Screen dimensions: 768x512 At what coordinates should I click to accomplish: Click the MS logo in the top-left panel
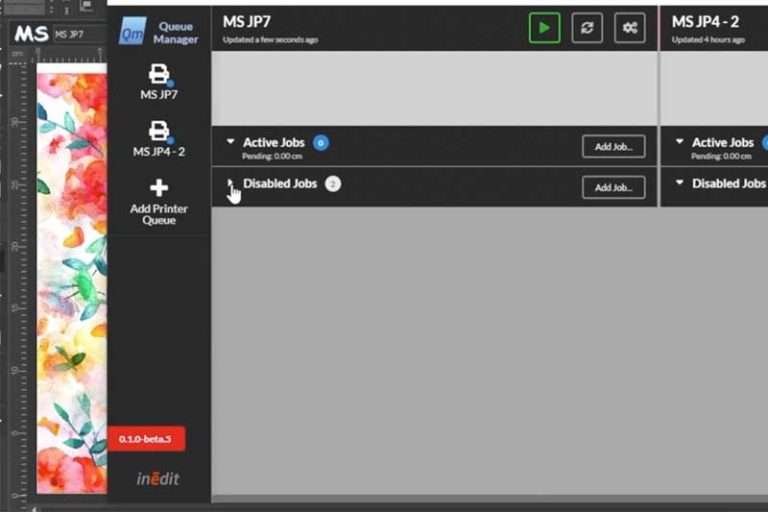click(x=30, y=34)
